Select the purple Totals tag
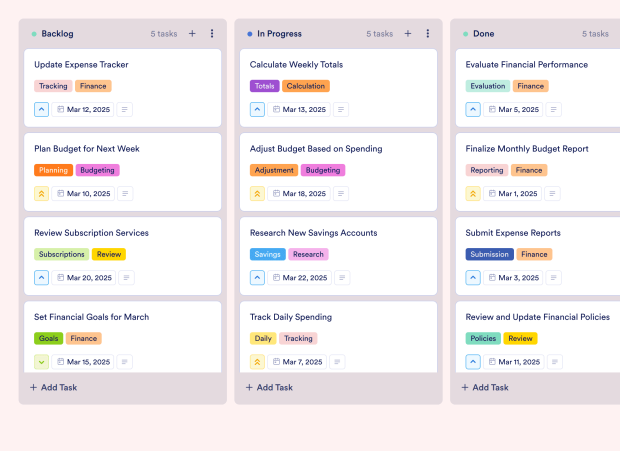The image size is (620, 451). 264,86
